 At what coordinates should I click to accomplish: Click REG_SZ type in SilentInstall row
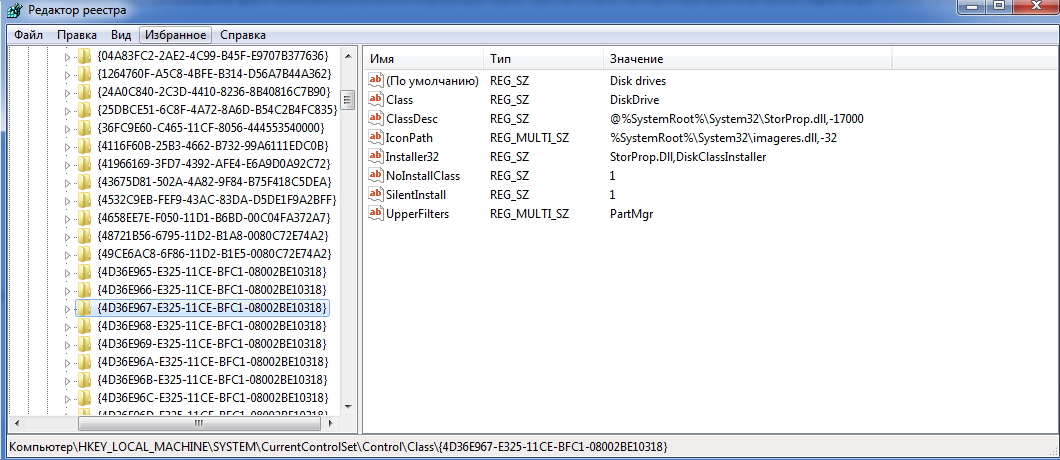509,194
